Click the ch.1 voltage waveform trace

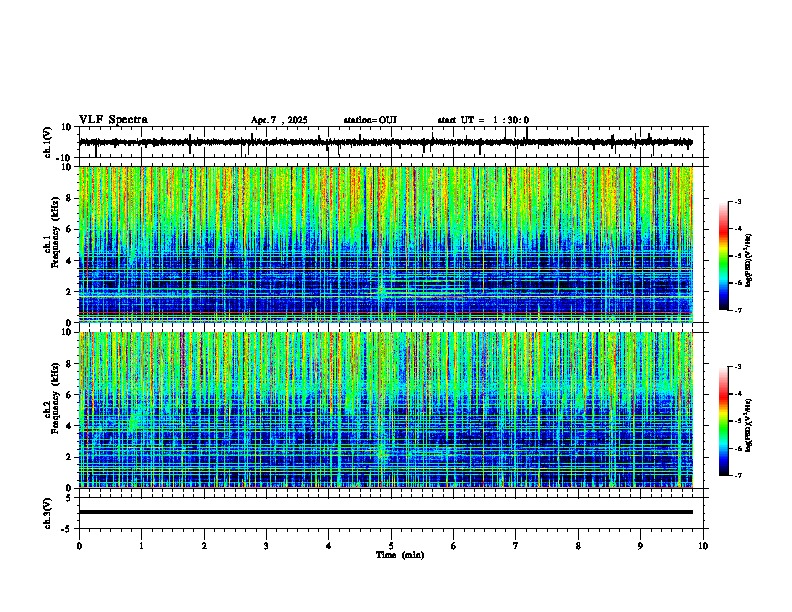[386, 142]
